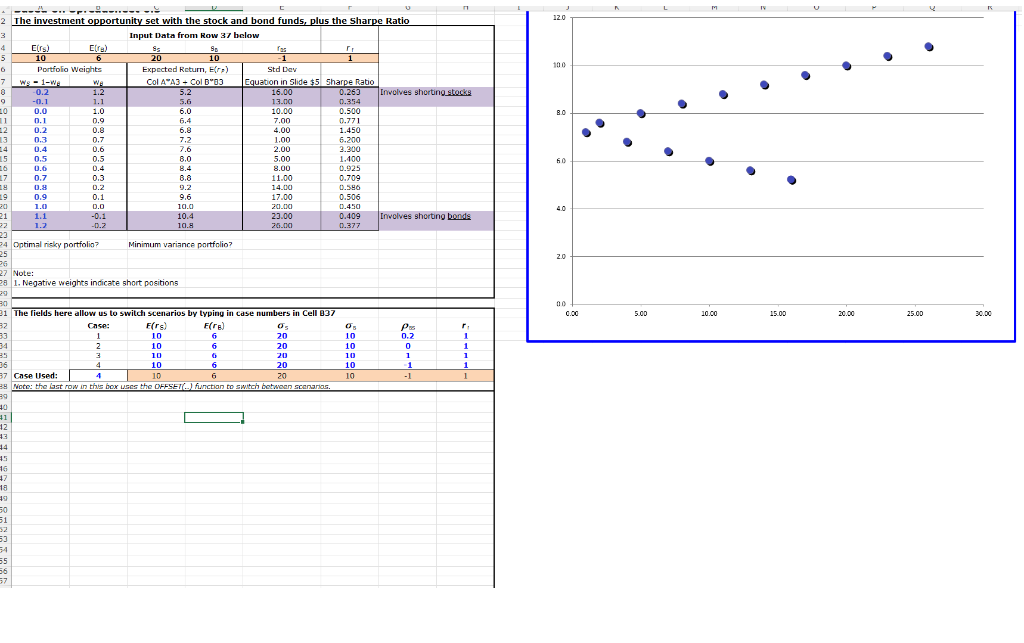Click the chart's horizontal axis labels
This screenshot has height=643, width=1024.
point(778,313)
